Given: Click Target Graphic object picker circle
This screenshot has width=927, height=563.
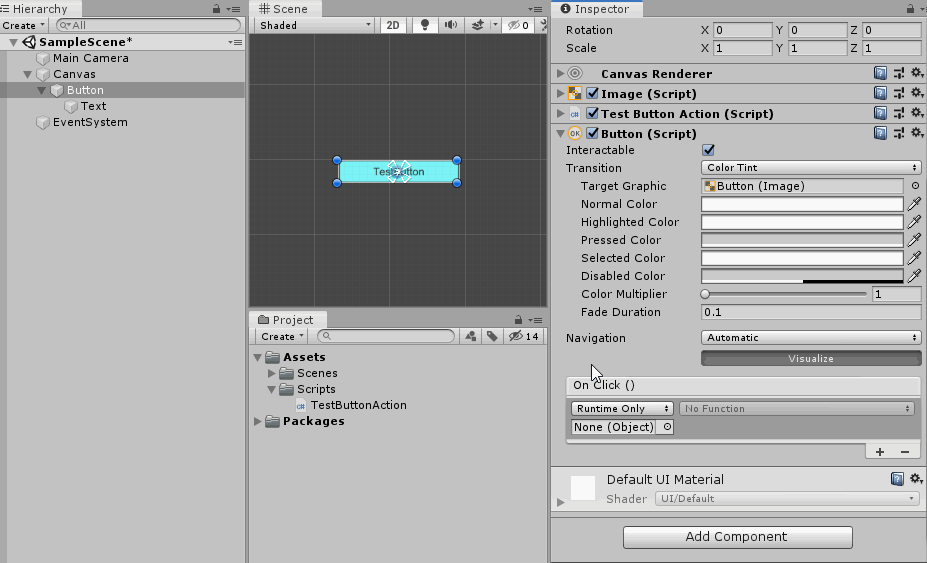Looking at the screenshot, I should pyautogui.click(x=915, y=186).
